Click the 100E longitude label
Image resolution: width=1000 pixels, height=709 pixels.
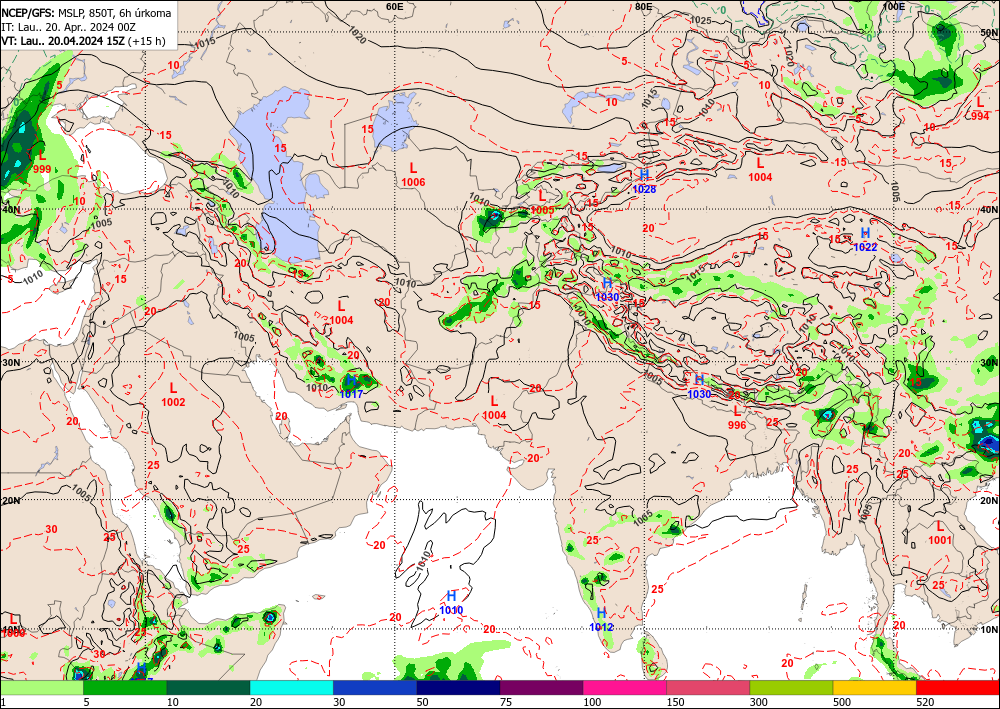[x=894, y=6]
